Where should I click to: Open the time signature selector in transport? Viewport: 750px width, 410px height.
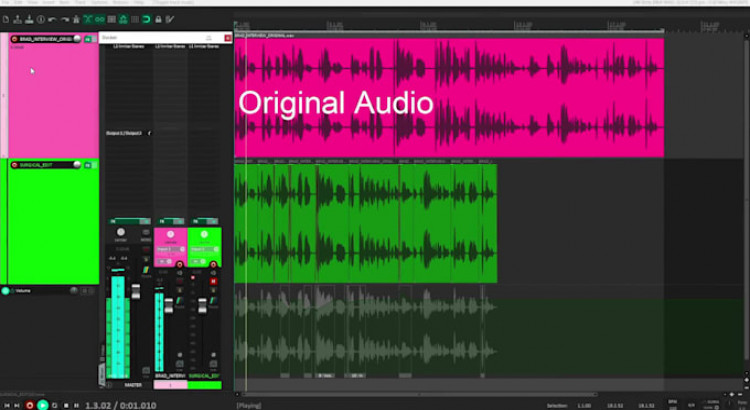pos(691,405)
